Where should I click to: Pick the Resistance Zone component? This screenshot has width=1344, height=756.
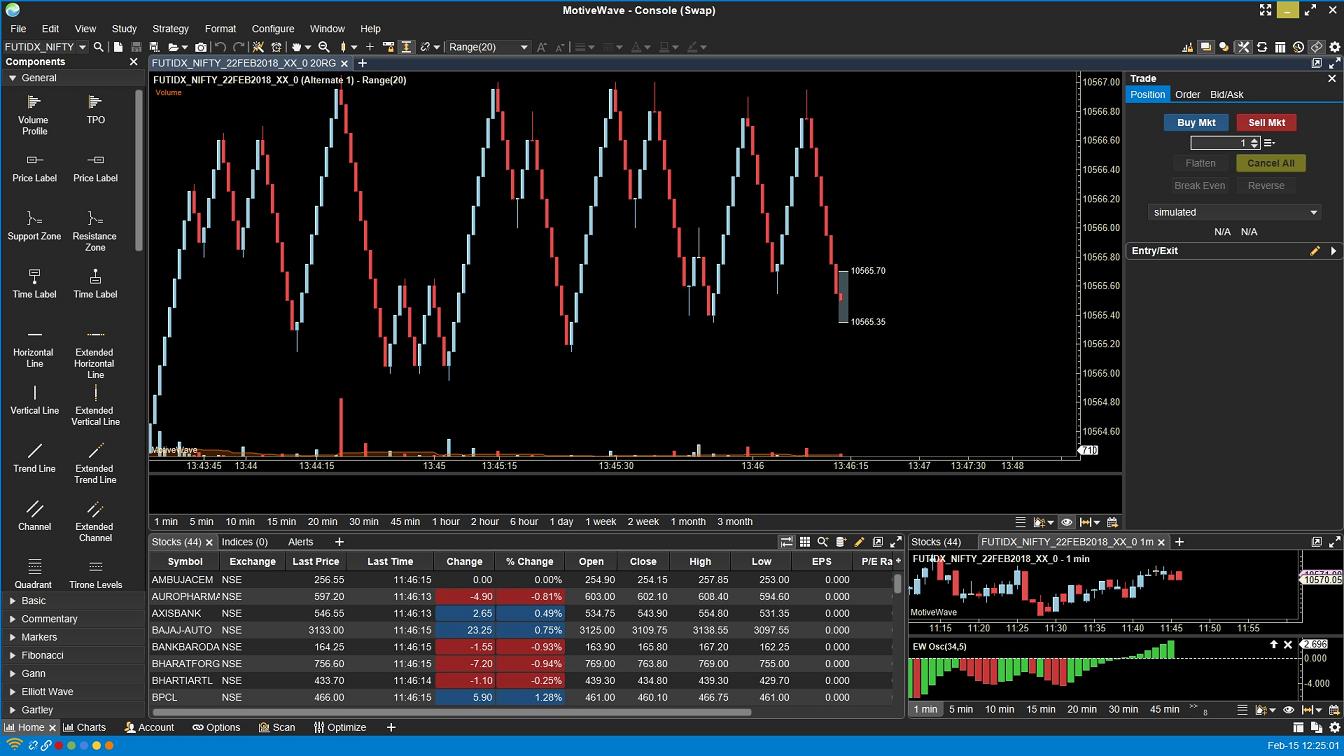(x=95, y=230)
